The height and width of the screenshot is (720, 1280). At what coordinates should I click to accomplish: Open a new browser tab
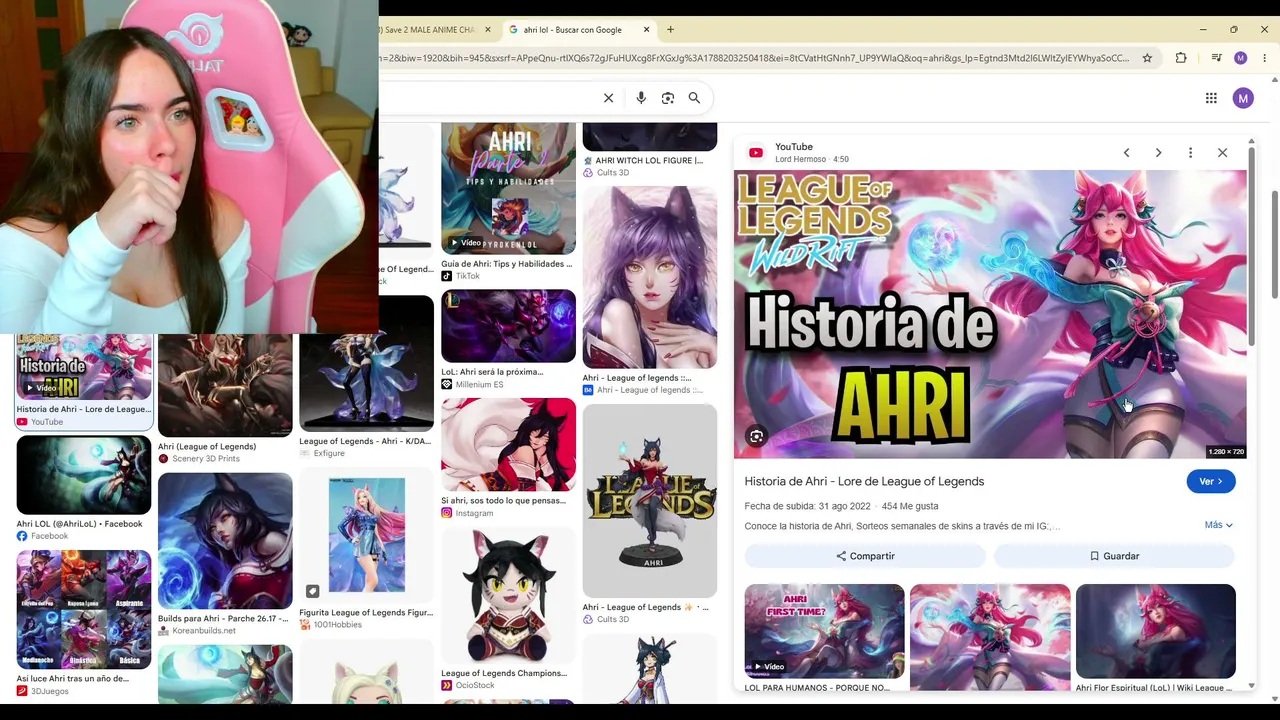point(670,30)
